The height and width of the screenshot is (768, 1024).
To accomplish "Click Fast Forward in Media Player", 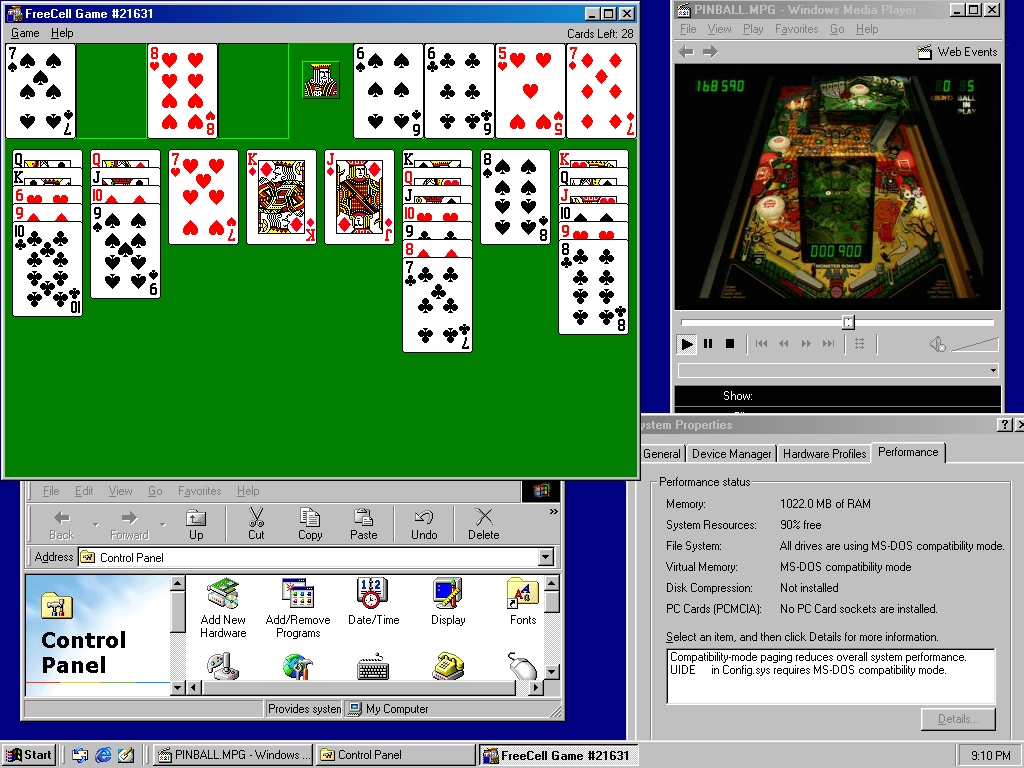I will tap(806, 344).
